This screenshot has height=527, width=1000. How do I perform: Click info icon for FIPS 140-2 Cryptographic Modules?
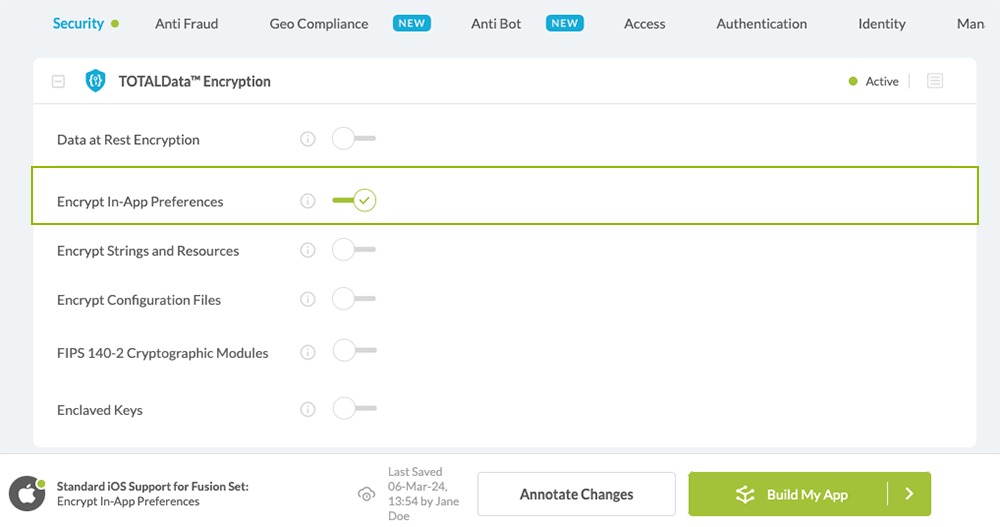click(x=308, y=352)
